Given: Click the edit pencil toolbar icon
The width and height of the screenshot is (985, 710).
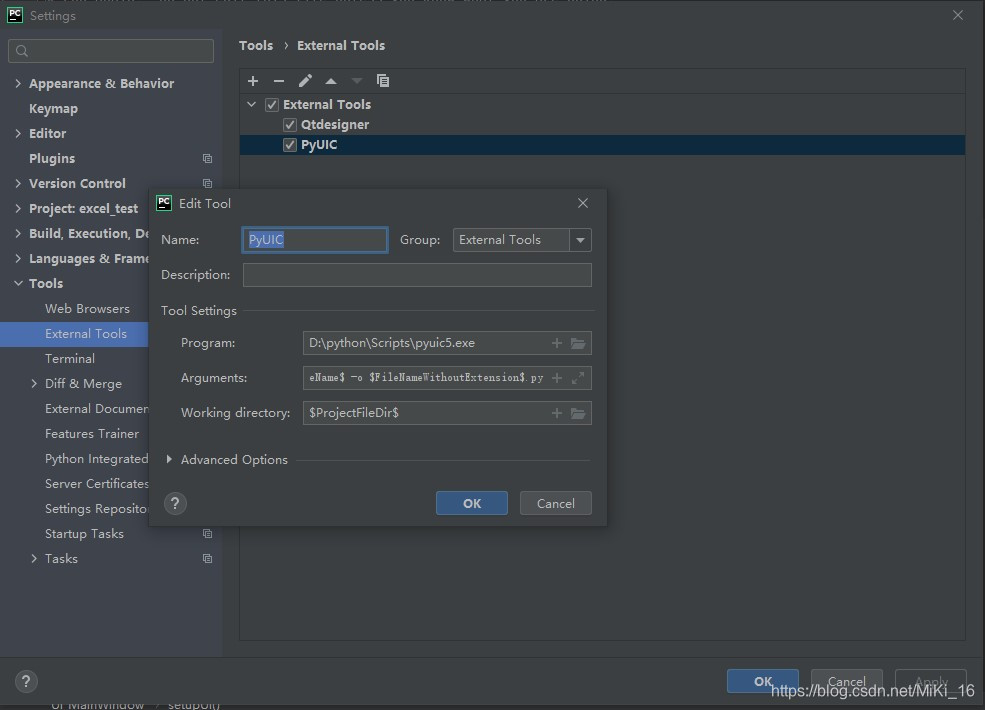Looking at the screenshot, I should [x=305, y=81].
